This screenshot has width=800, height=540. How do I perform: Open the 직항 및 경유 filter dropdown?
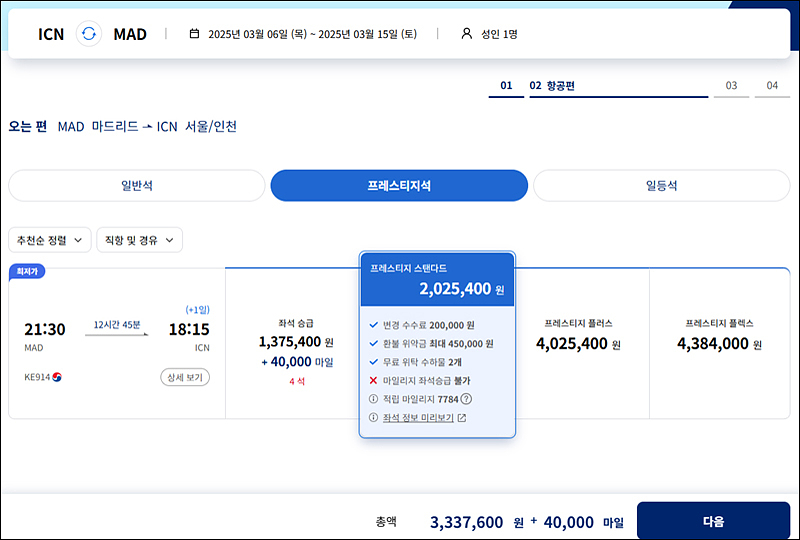(139, 240)
